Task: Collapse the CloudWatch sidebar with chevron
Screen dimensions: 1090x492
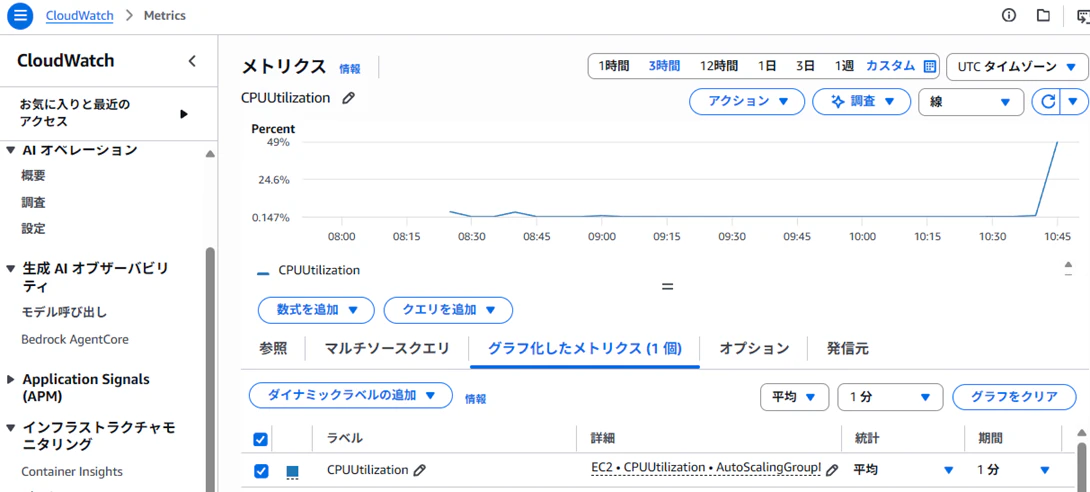Action: coord(193,61)
